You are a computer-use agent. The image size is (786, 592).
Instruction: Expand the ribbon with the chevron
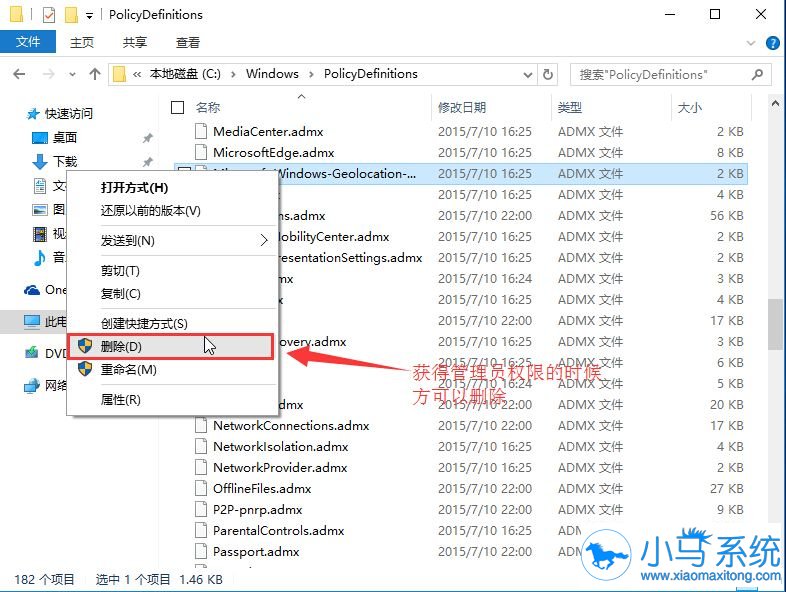[x=750, y=43]
